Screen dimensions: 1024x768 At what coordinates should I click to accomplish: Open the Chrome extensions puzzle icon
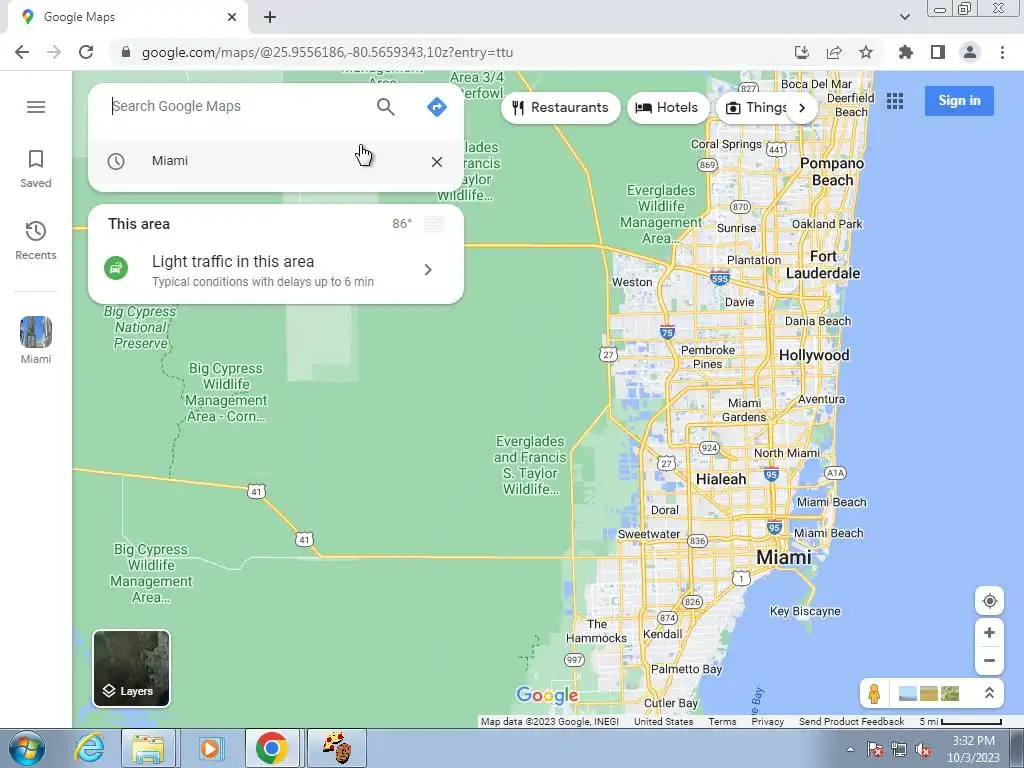pos(905,52)
